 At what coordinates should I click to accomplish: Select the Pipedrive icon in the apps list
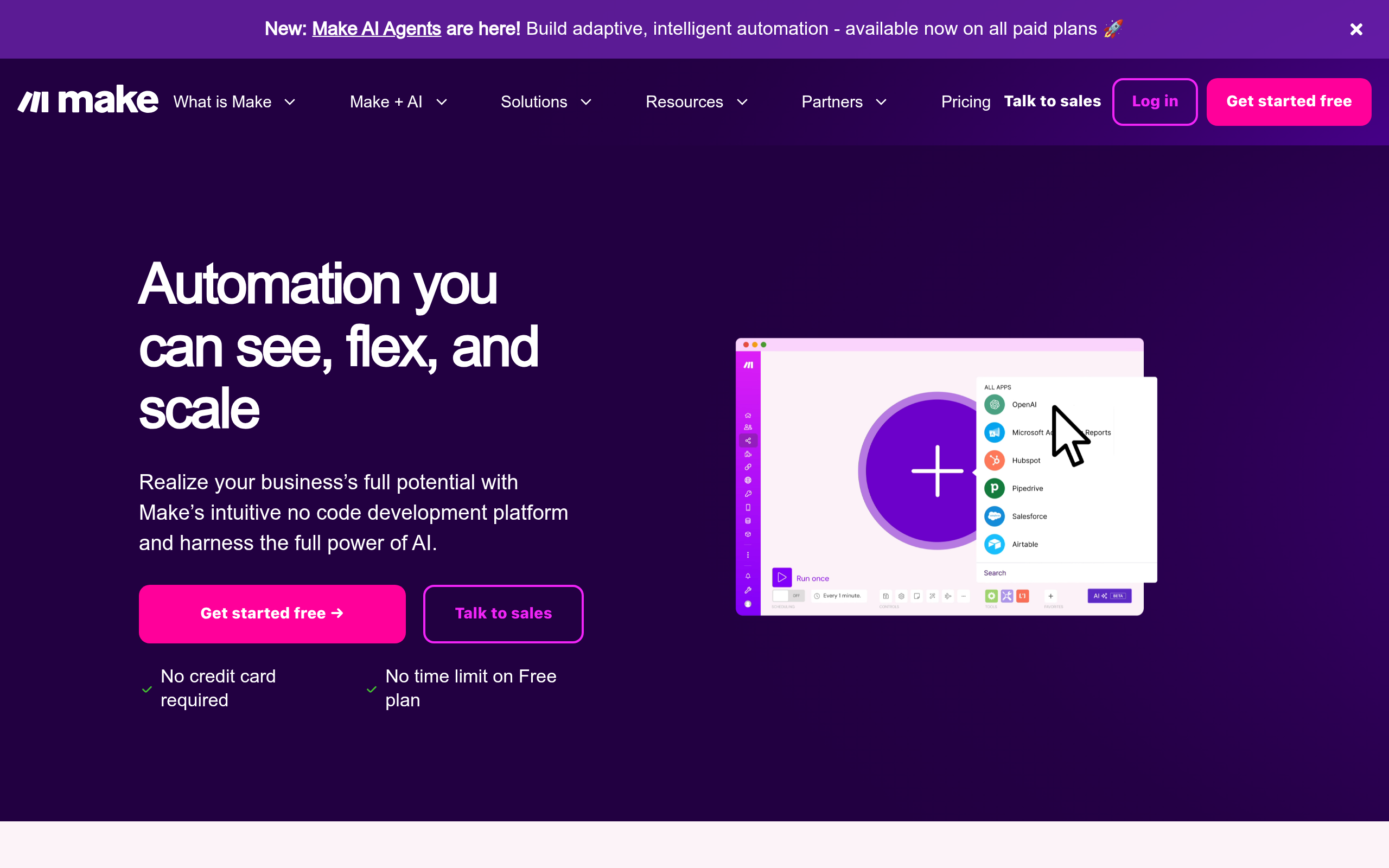(x=994, y=489)
